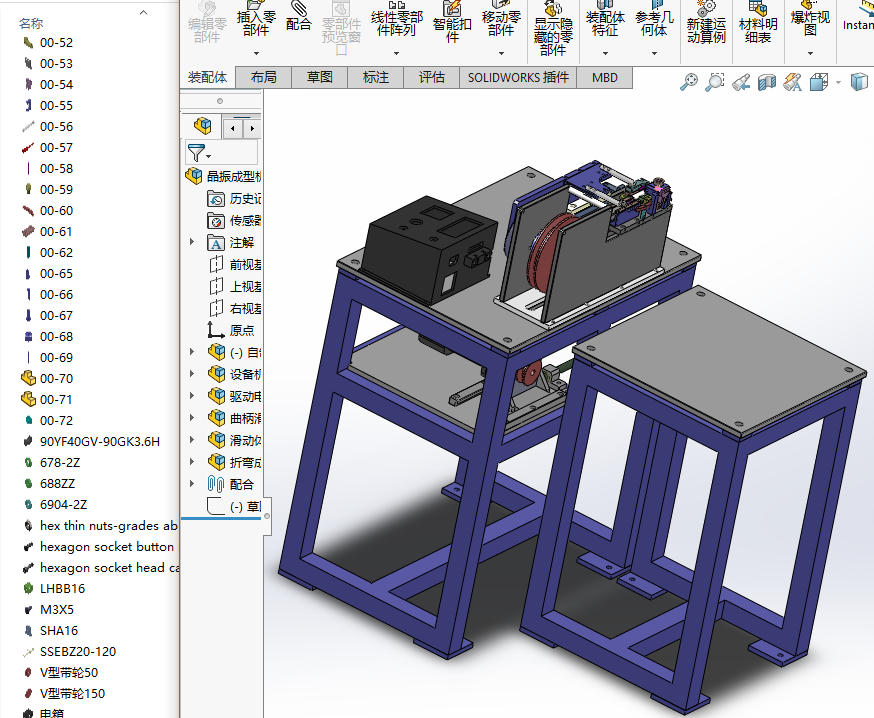Create a new motion study (新建运动算例)
This screenshot has height=718, width=874.
click(x=706, y=22)
